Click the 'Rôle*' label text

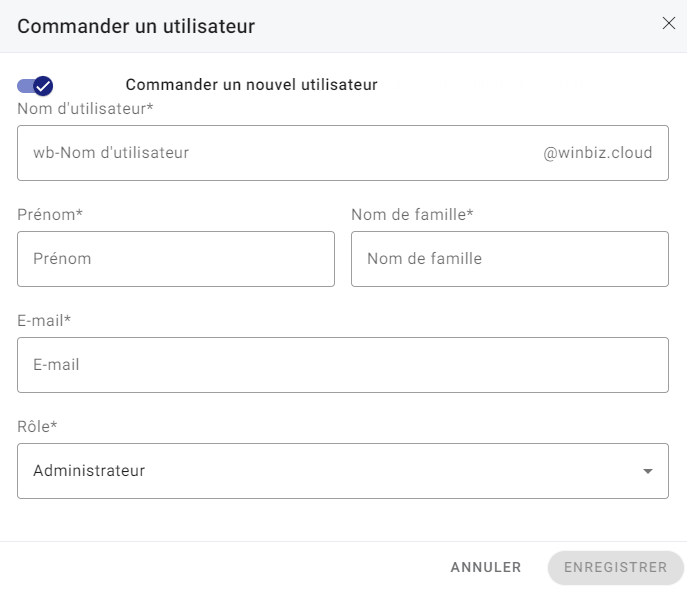(37, 426)
